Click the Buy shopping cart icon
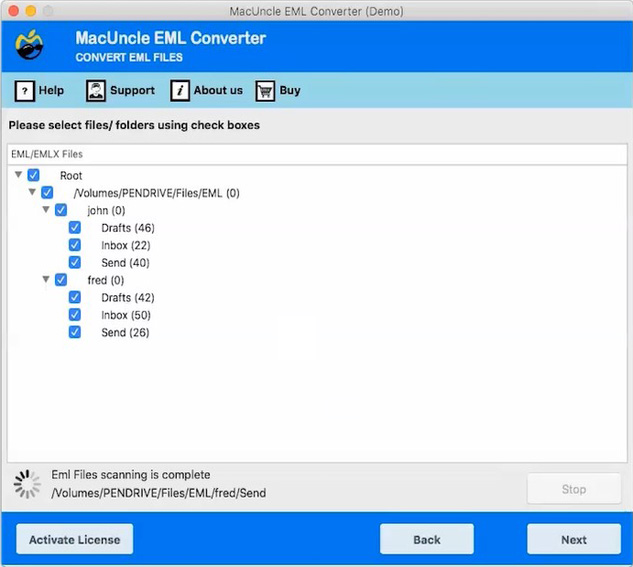This screenshot has height=567, width=633. tap(265, 90)
